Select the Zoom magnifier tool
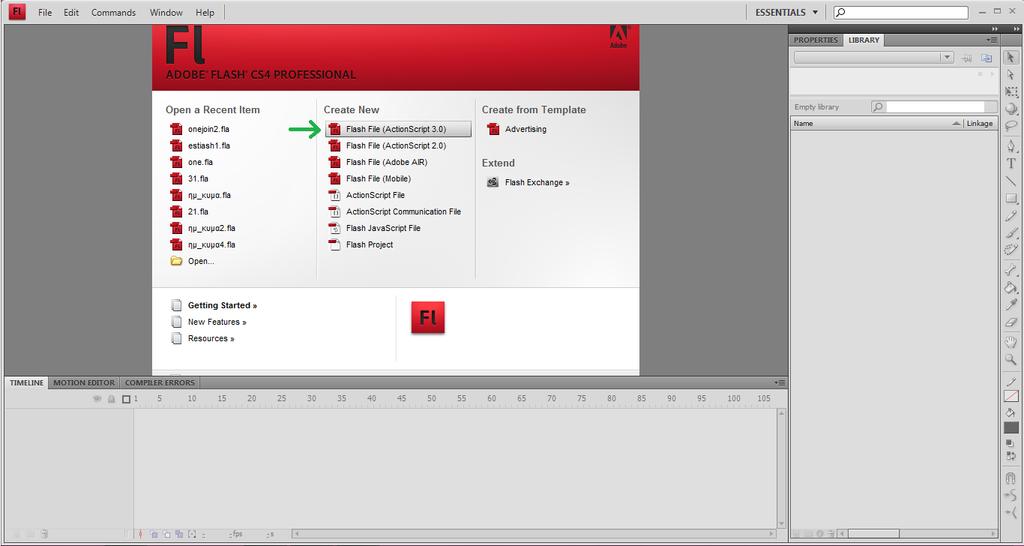 [x=1011, y=359]
